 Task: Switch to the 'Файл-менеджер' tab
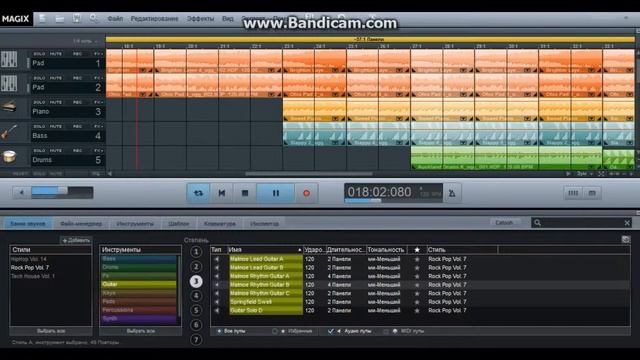tap(81, 224)
